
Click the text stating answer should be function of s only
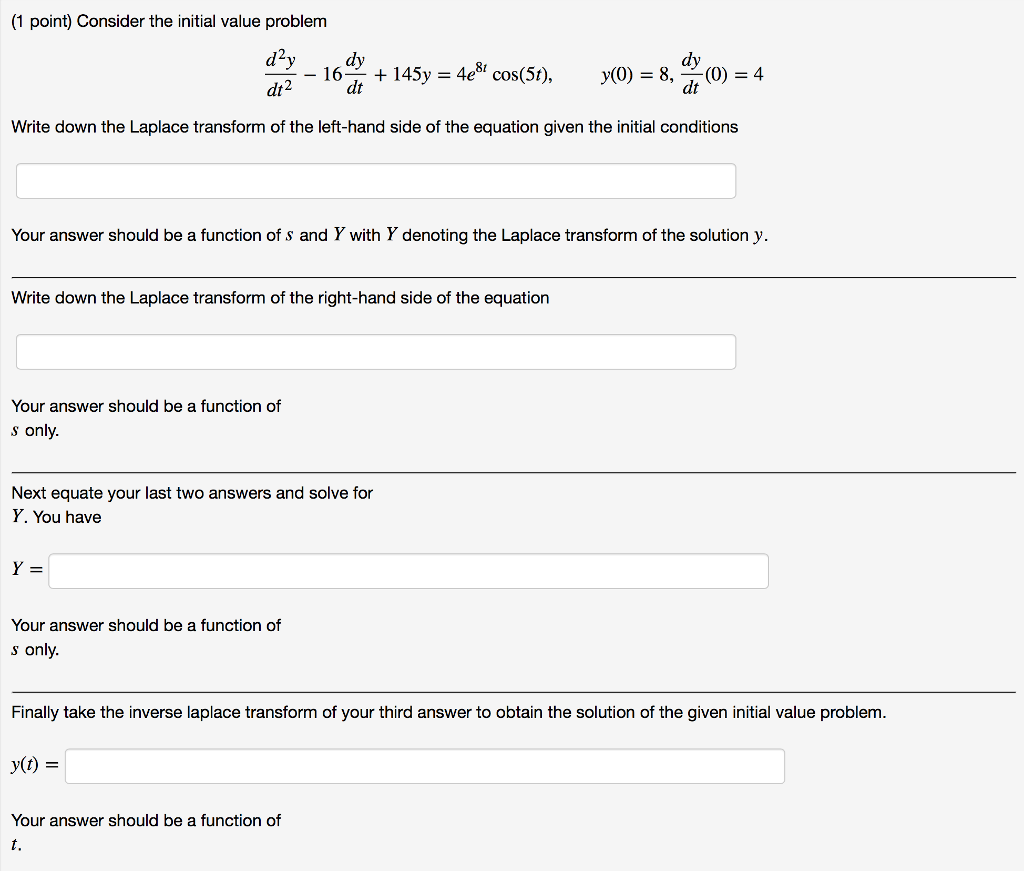pos(145,418)
